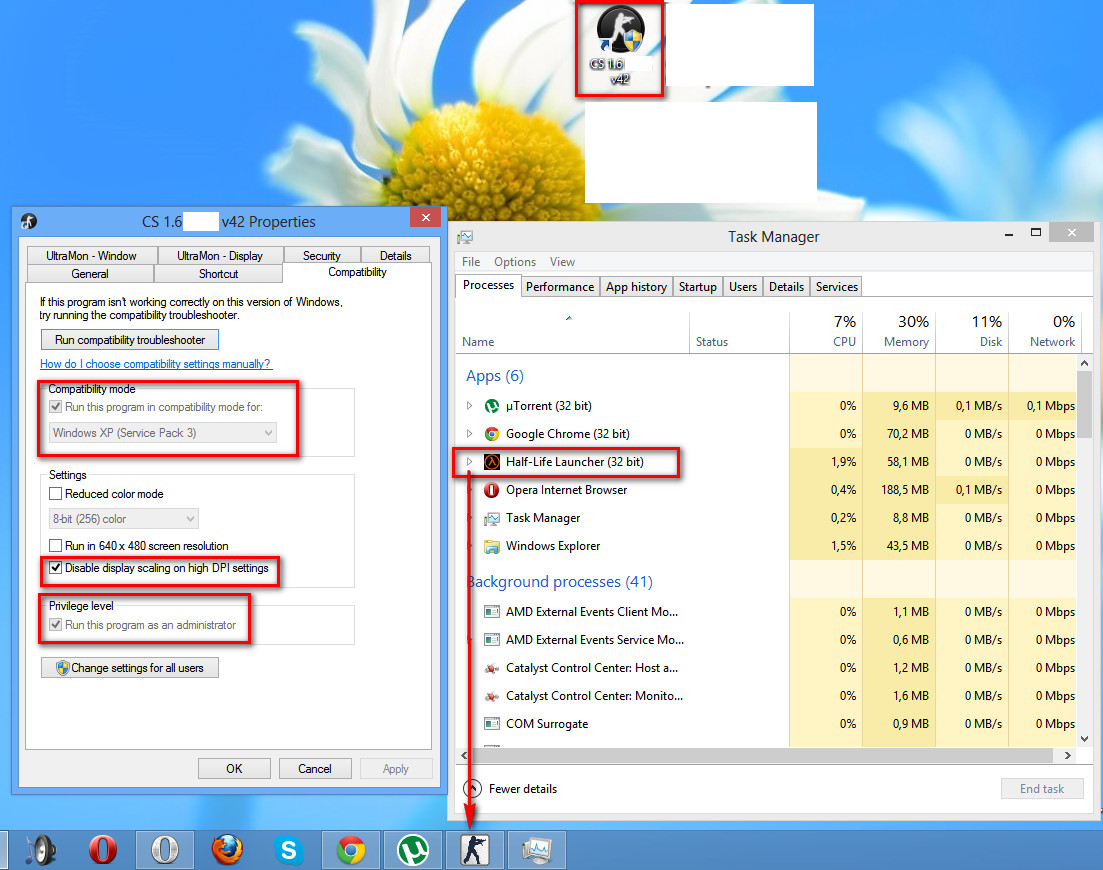Image resolution: width=1103 pixels, height=870 pixels.
Task: Toggle Run this program as an administrator
Action: [x=56, y=625]
